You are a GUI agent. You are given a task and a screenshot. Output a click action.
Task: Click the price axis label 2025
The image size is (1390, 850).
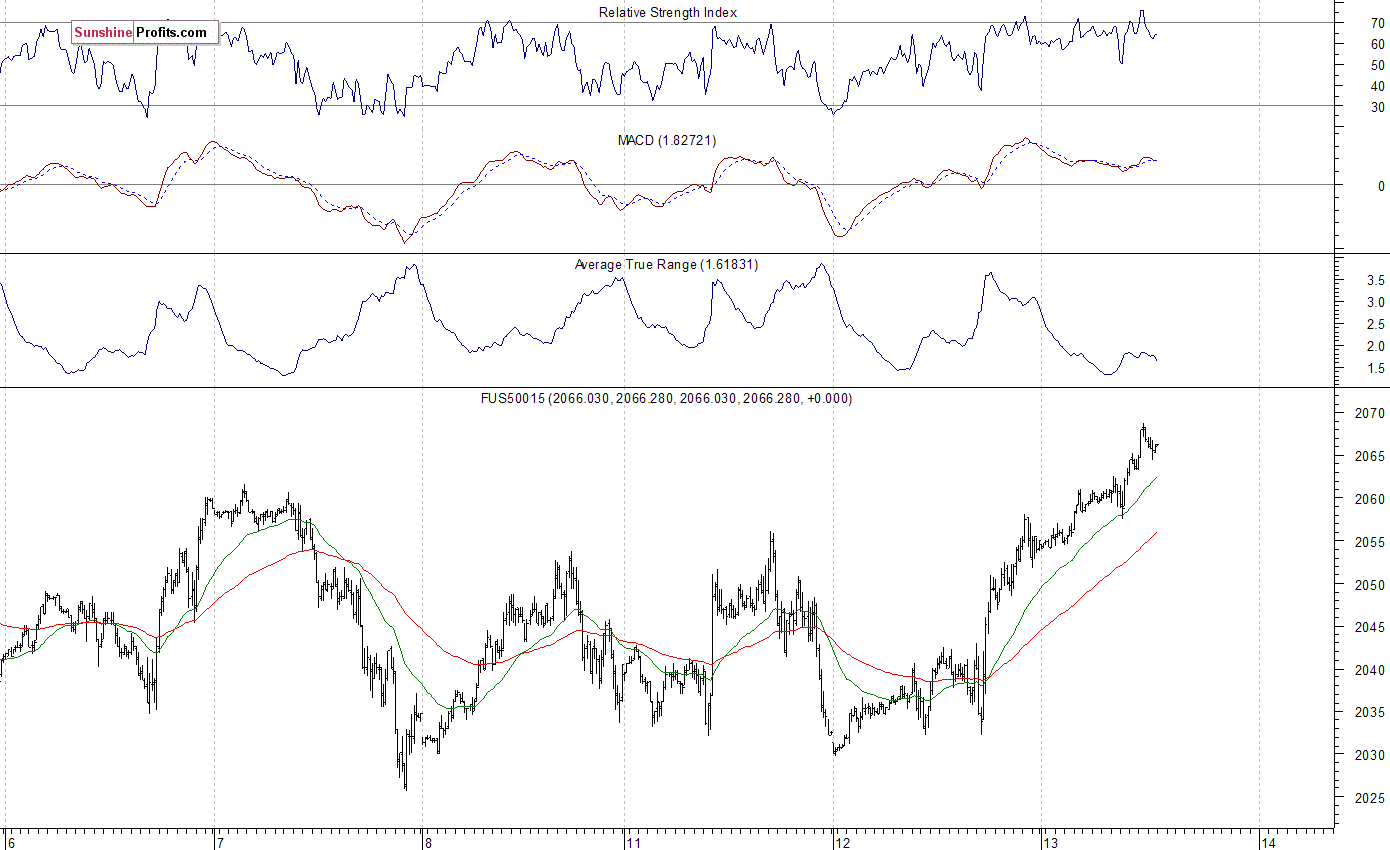(1371, 799)
